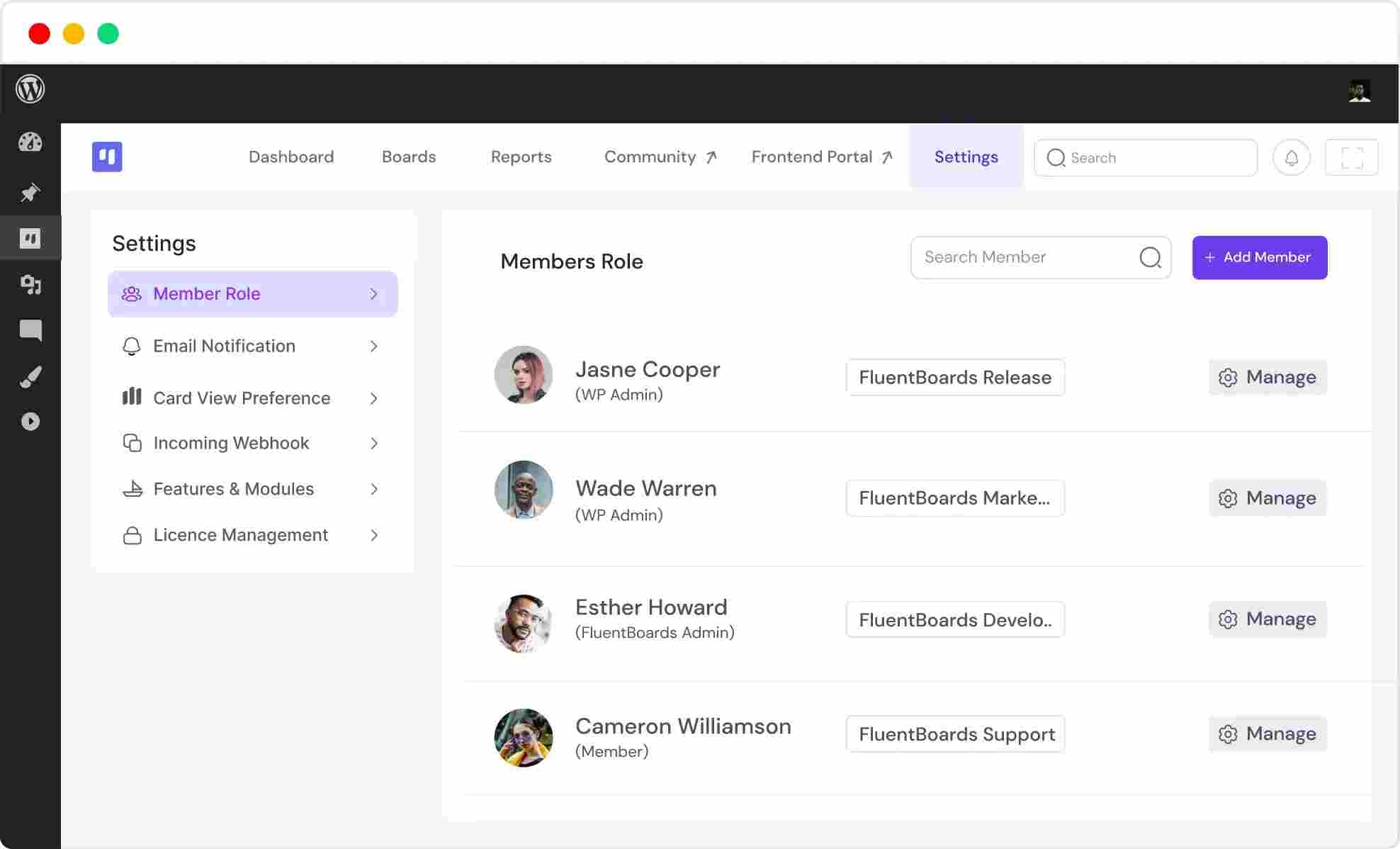Click the (Member) role label
The image size is (1400, 849).
tap(611, 751)
